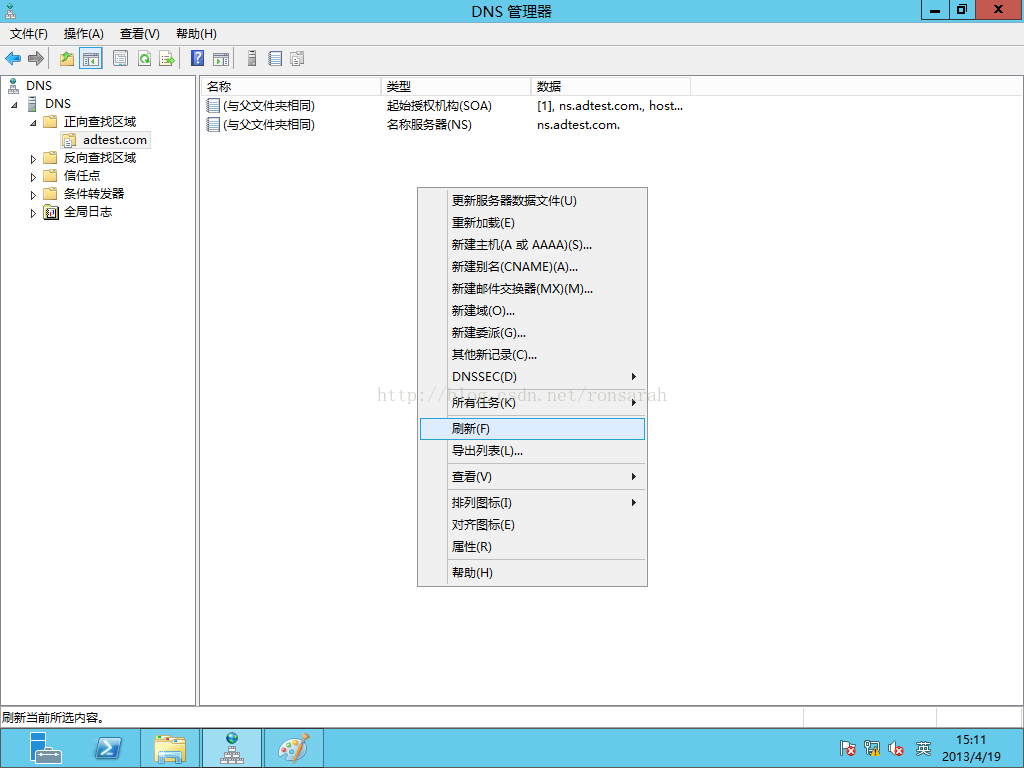Click the ns.adtest.com. NS data cell
The image size is (1024, 768).
click(578, 125)
